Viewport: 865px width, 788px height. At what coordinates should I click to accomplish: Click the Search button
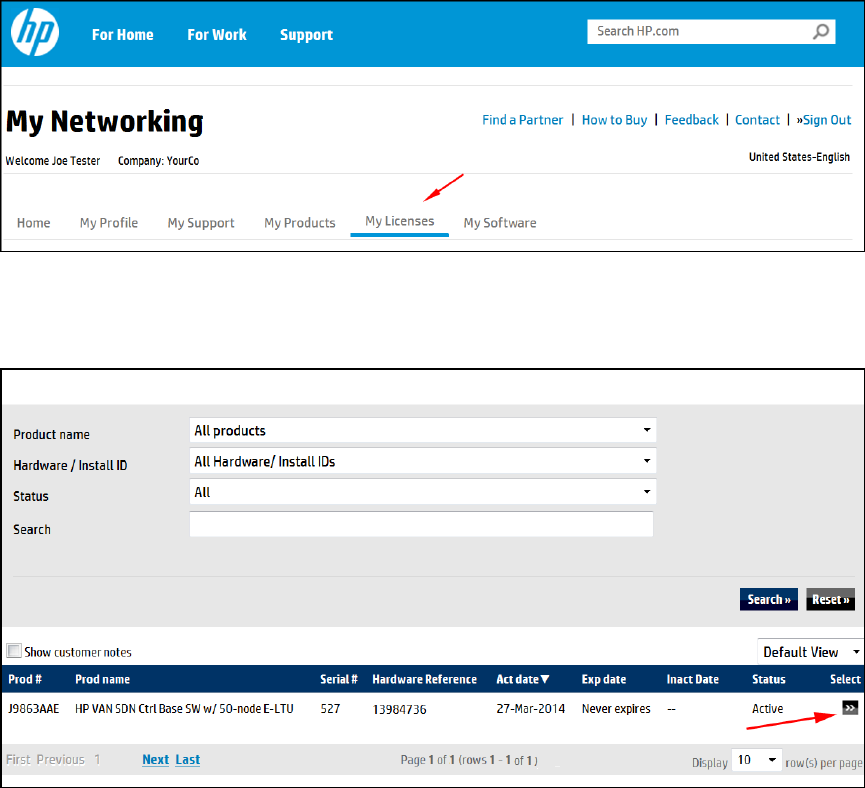point(768,599)
